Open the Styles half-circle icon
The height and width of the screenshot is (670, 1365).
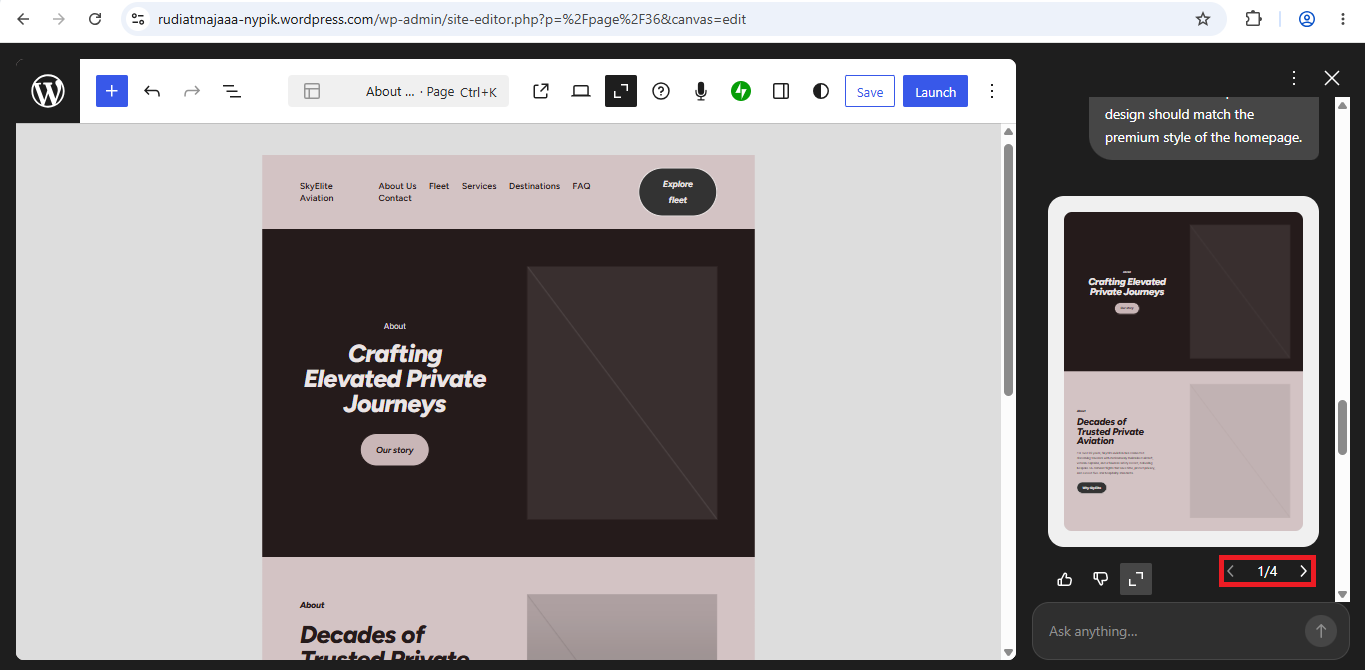click(821, 91)
